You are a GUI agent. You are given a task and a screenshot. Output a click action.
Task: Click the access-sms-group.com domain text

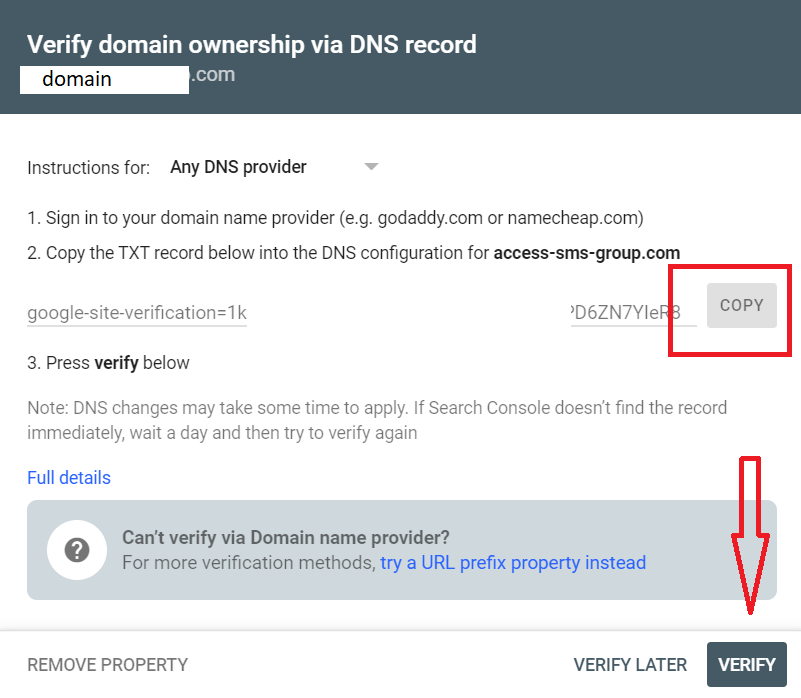pyautogui.click(x=586, y=253)
